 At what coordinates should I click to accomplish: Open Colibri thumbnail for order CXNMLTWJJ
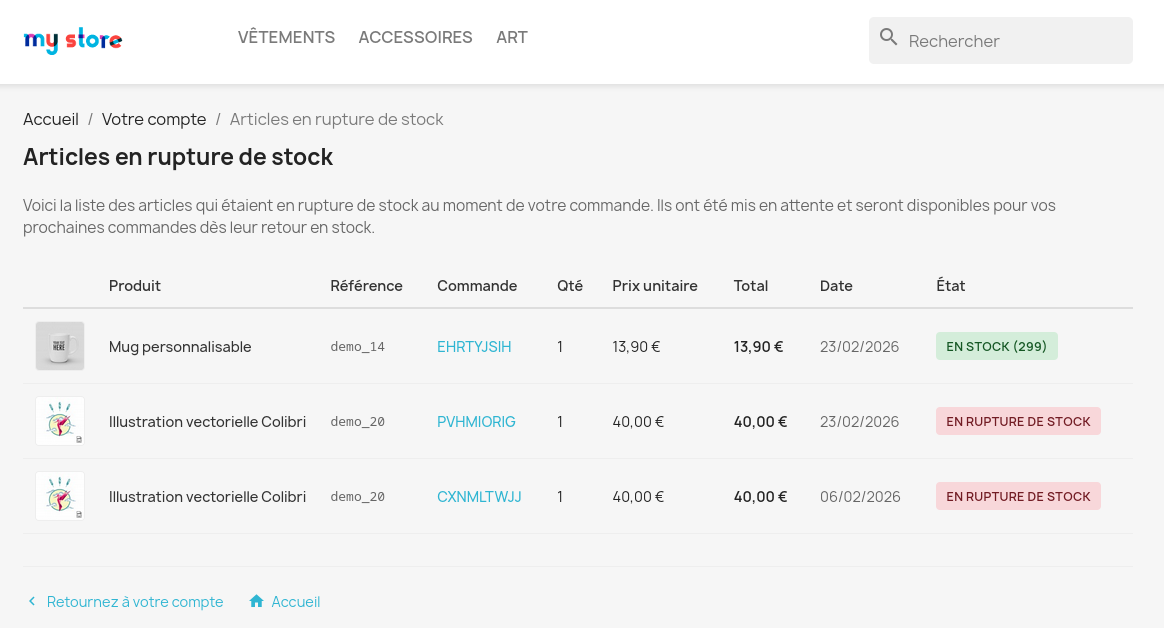point(60,496)
